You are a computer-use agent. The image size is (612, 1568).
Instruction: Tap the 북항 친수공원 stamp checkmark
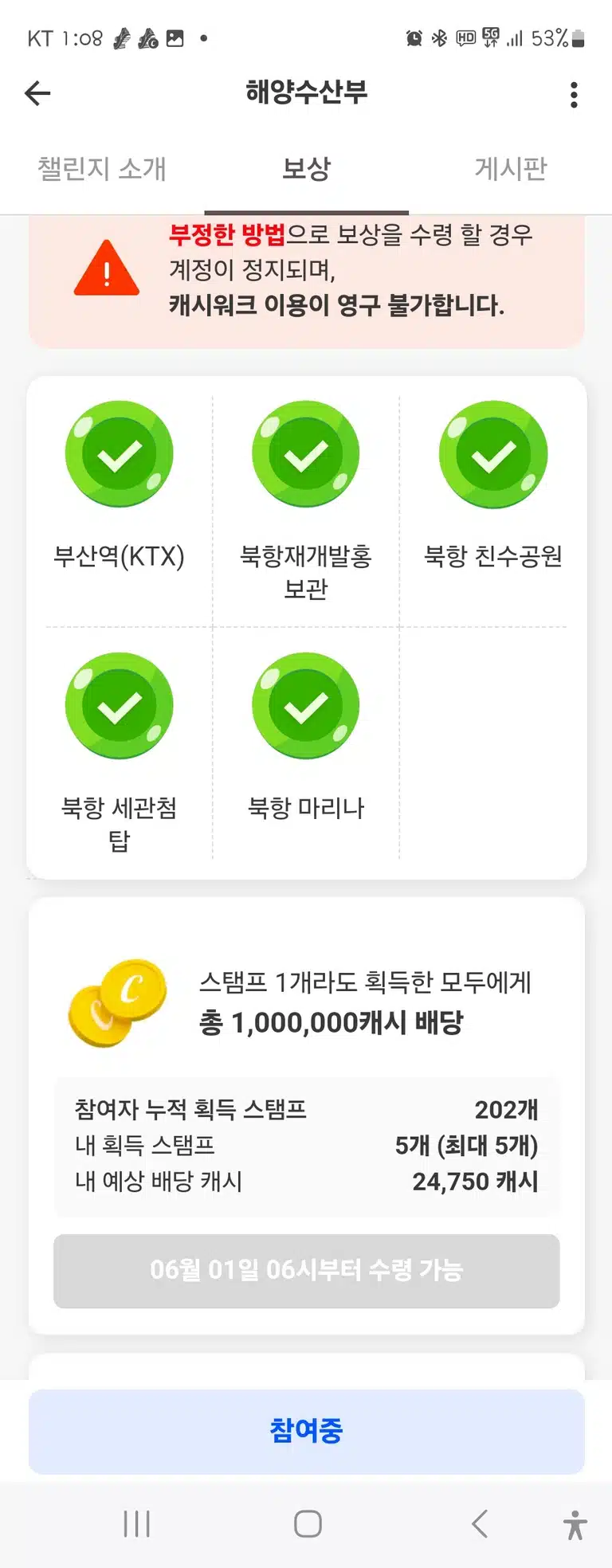493,454
